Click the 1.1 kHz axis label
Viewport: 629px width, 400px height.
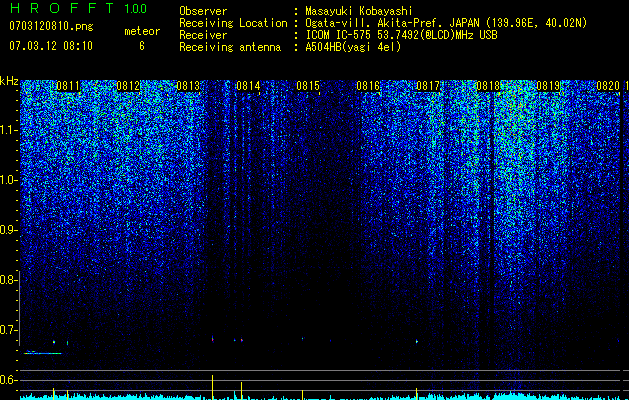(9, 130)
